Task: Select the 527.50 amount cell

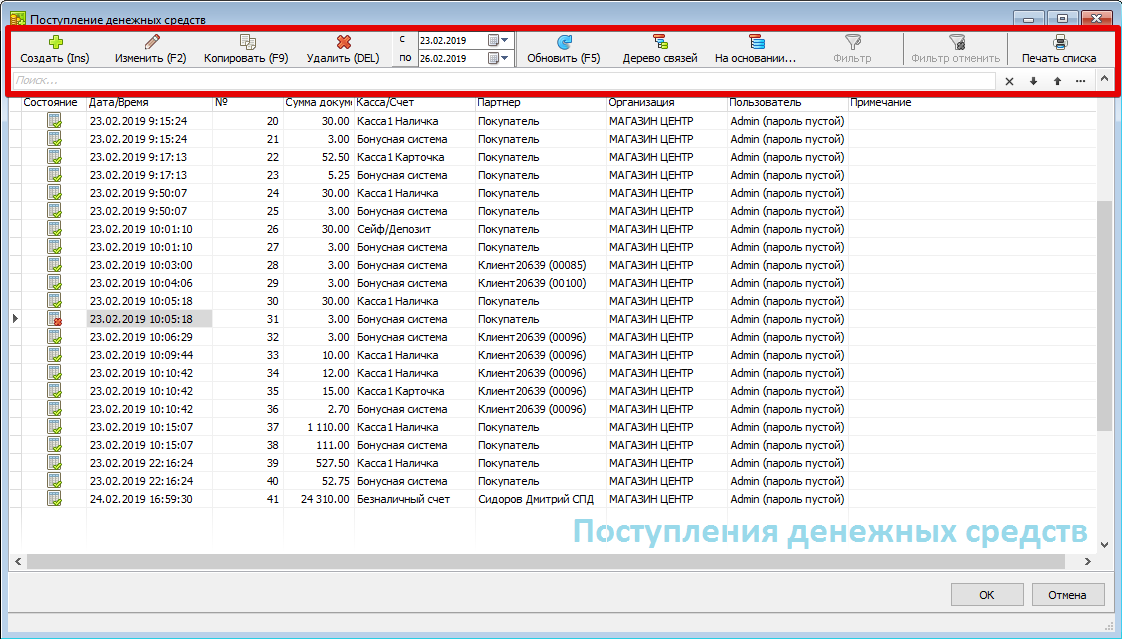Action: 318,463
